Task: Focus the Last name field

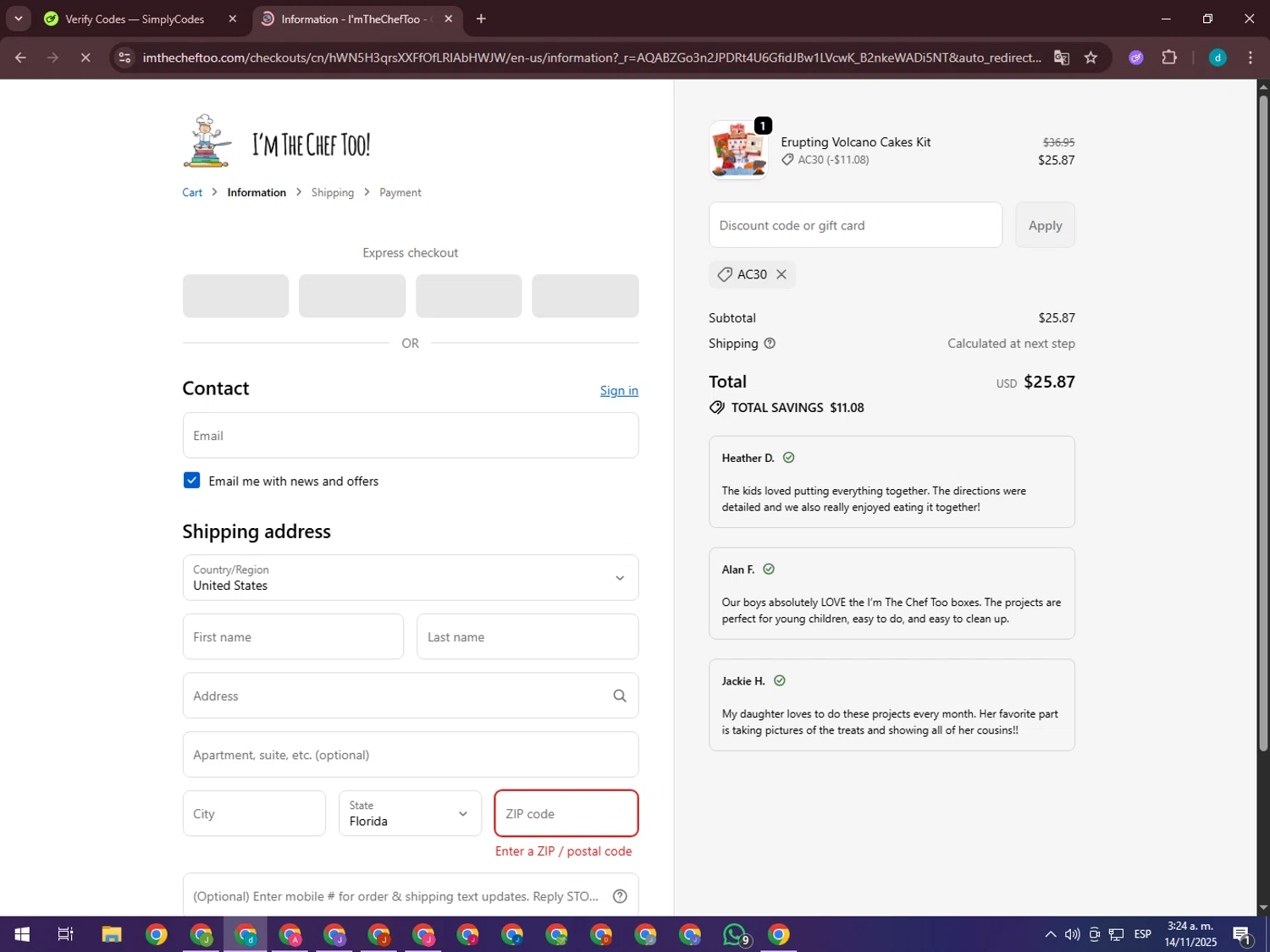Action: (x=527, y=637)
